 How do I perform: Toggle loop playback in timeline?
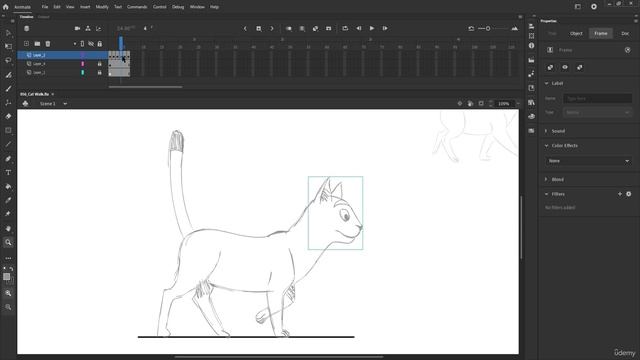[x=345, y=29]
